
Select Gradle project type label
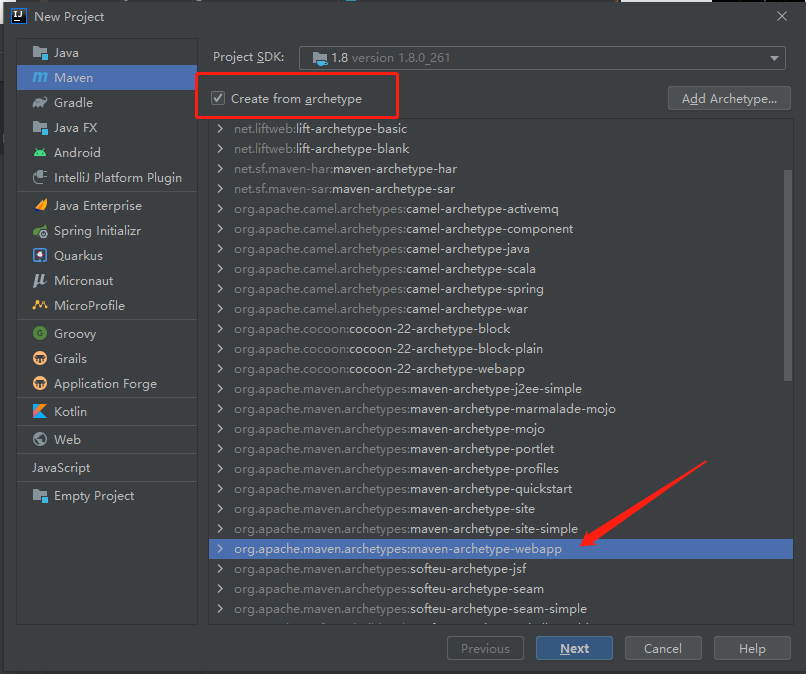pyautogui.click(x=74, y=102)
